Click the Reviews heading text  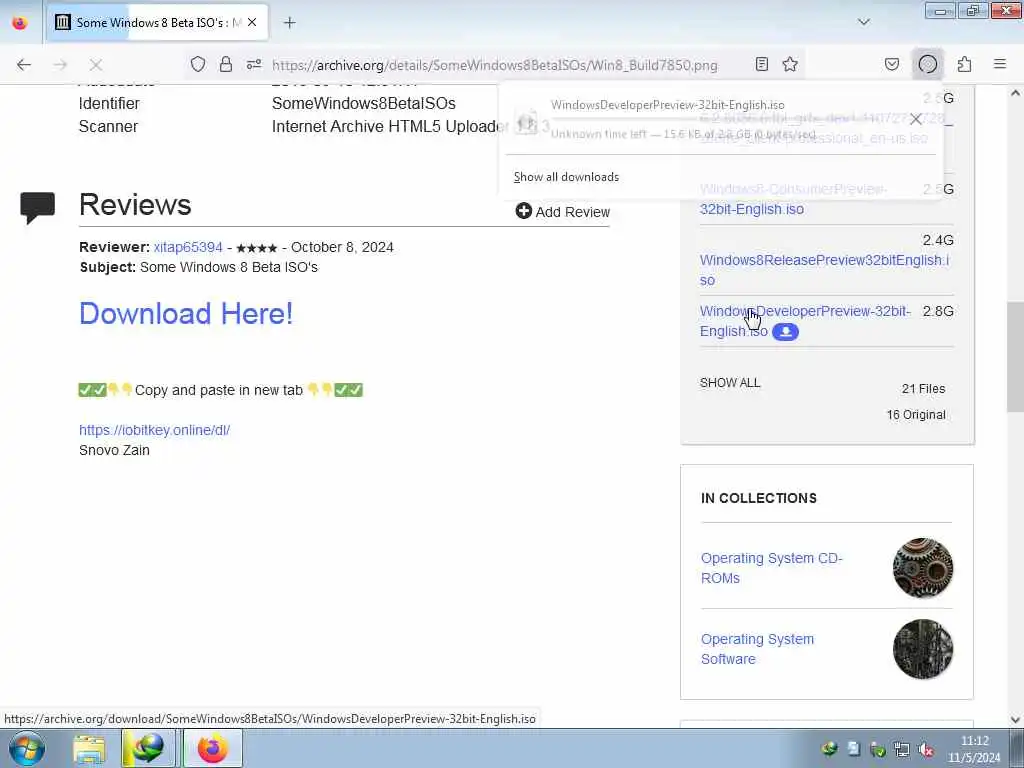coord(135,204)
